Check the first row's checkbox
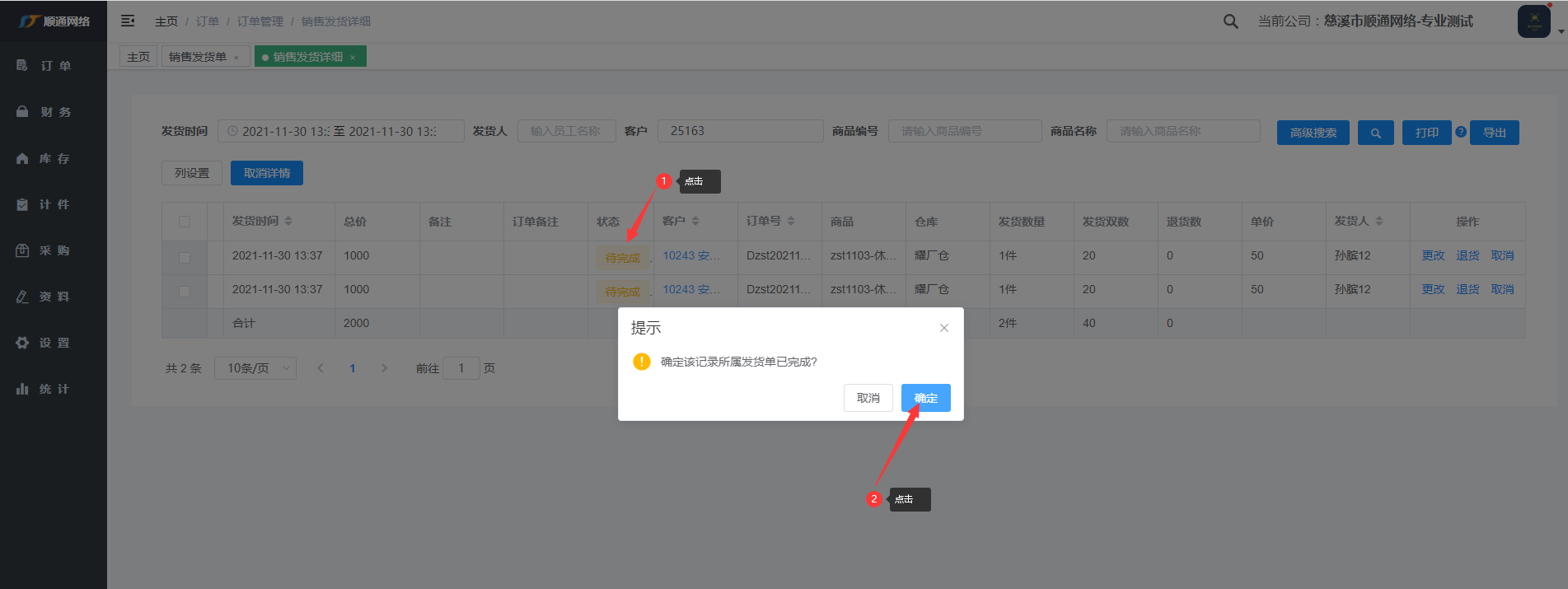The image size is (1568, 589). coord(185,258)
